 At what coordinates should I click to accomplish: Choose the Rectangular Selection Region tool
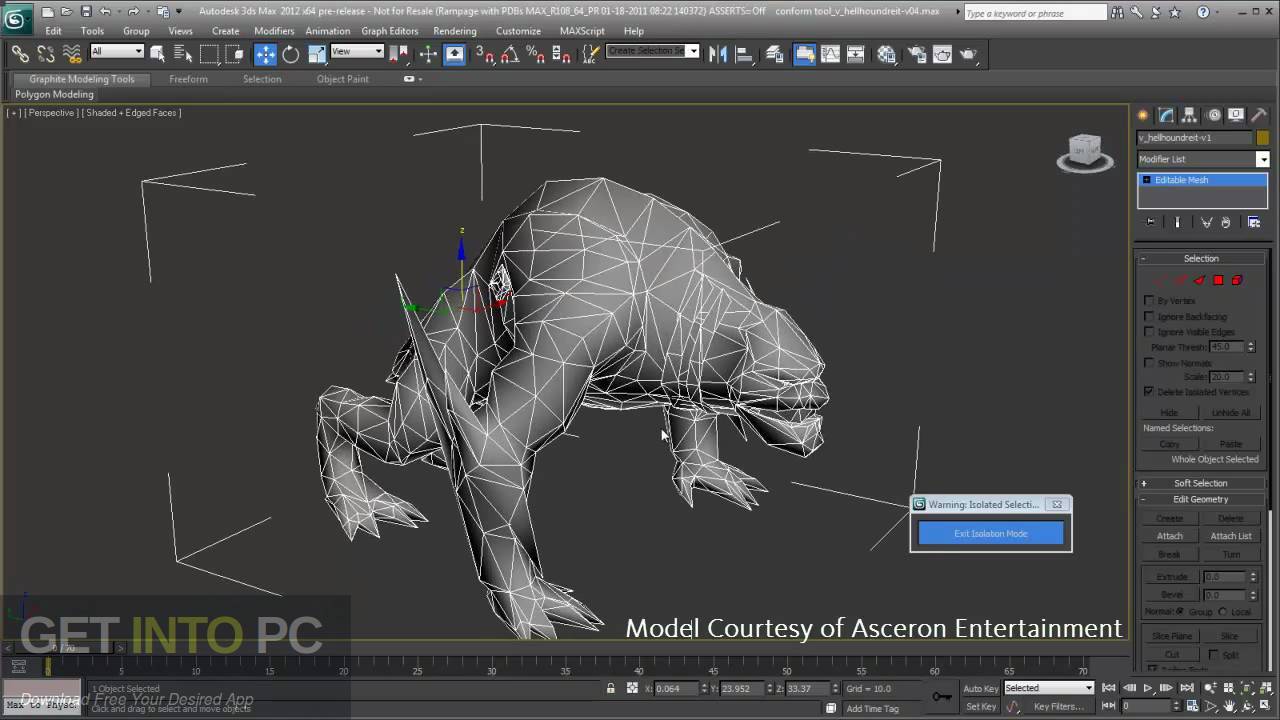[x=209, y=54]
